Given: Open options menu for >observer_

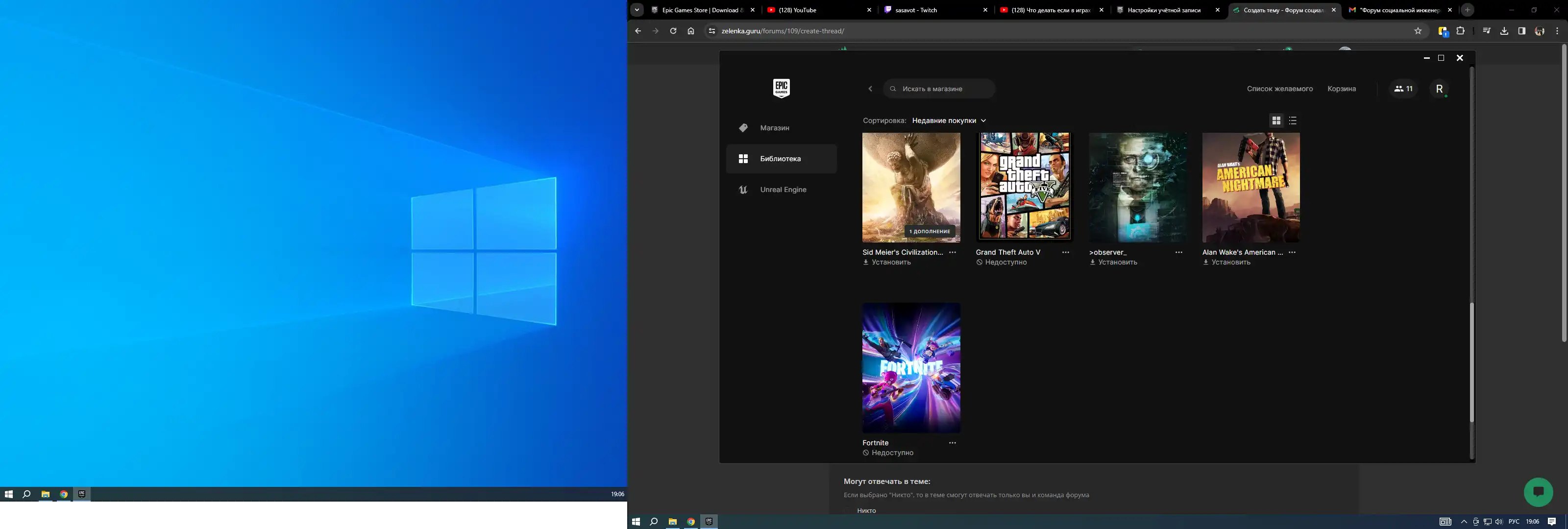Looking at the screenshot, I should tap(1179, 253).
